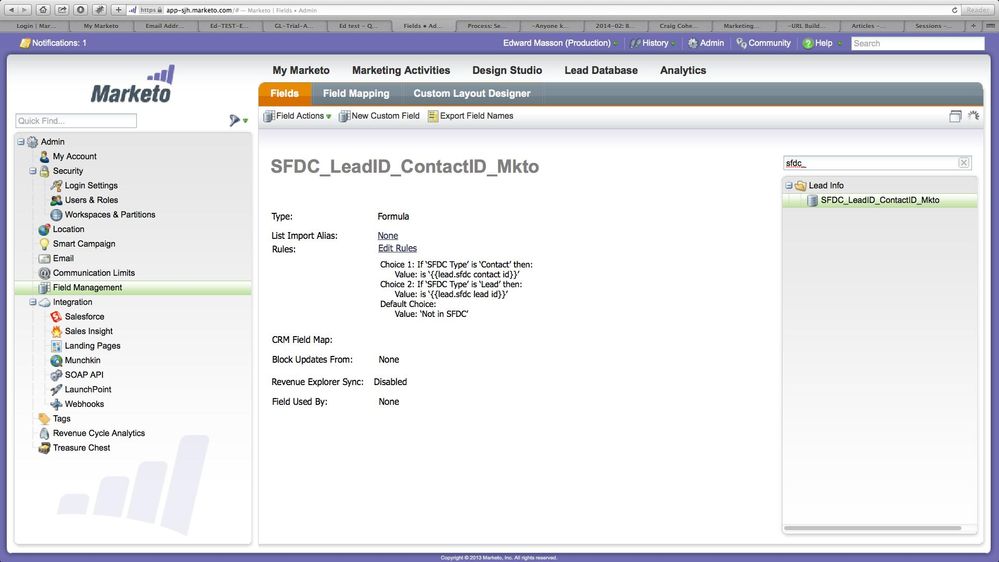Open Edward Masson (Production) user dropdown
This screenshot has height=562, width=999.
[561, 43]
